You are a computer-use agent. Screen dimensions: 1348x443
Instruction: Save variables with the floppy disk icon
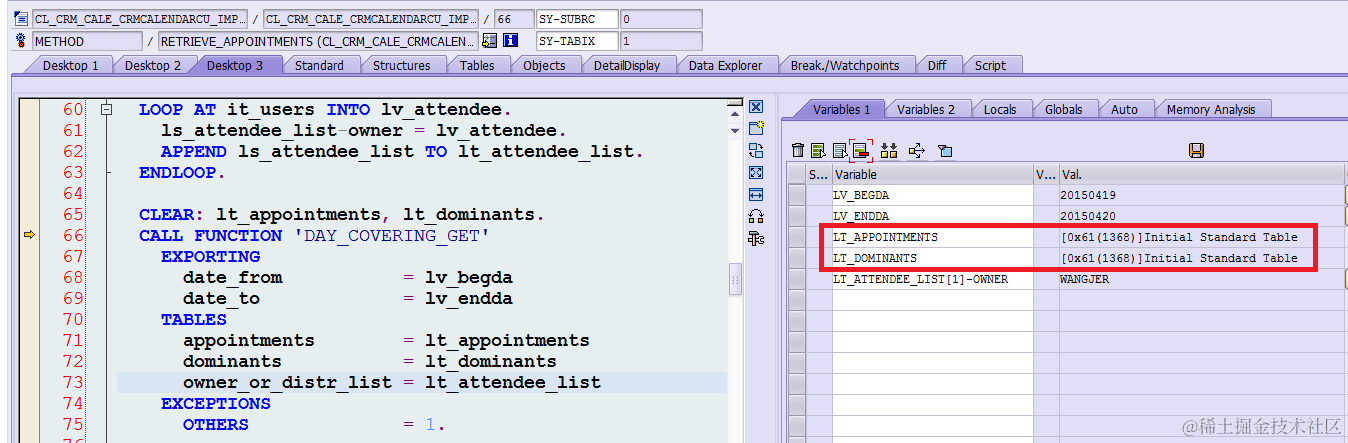click(x=1196, y=150)
